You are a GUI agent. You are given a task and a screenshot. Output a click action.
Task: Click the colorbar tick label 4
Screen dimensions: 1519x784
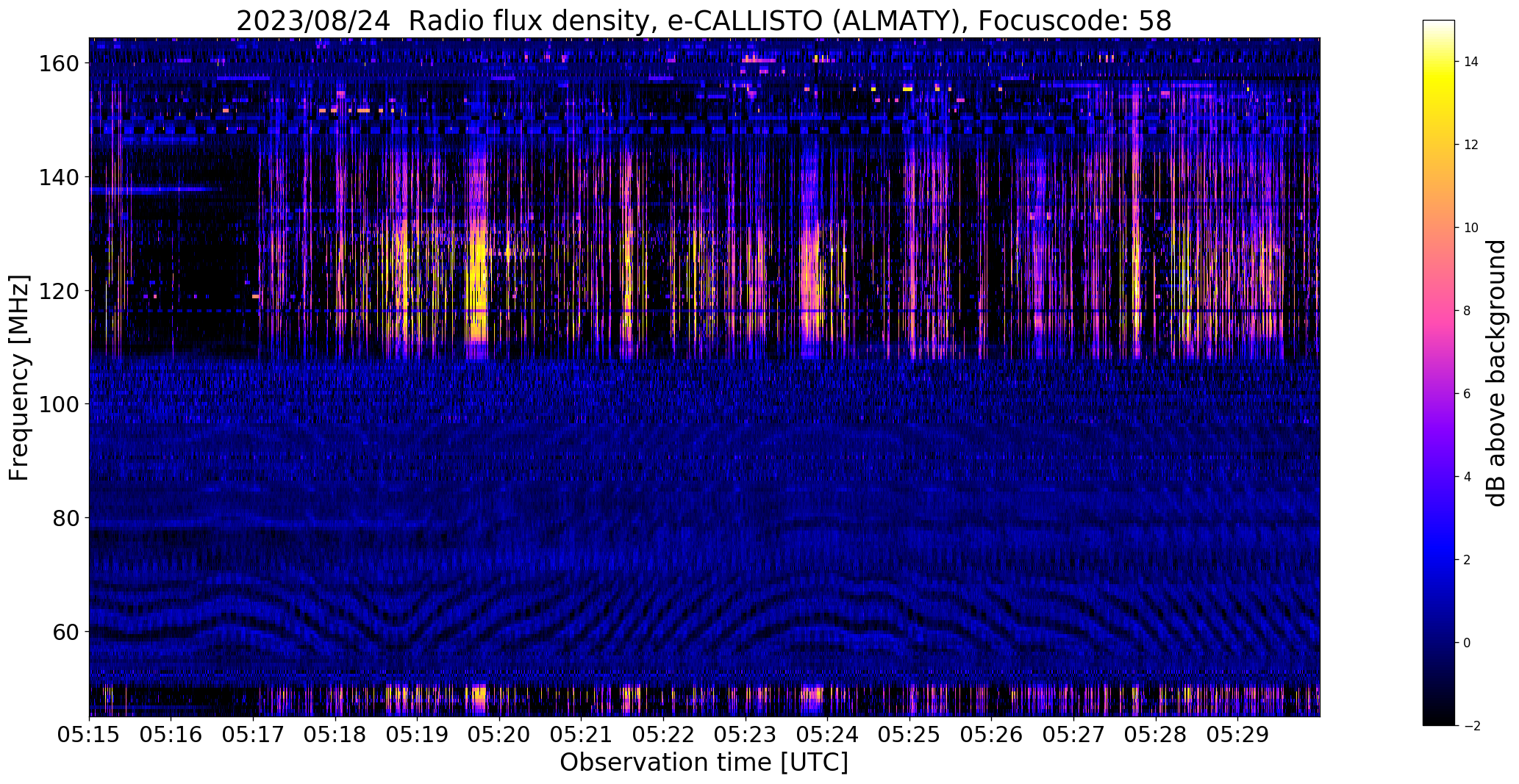point(1468,478)
